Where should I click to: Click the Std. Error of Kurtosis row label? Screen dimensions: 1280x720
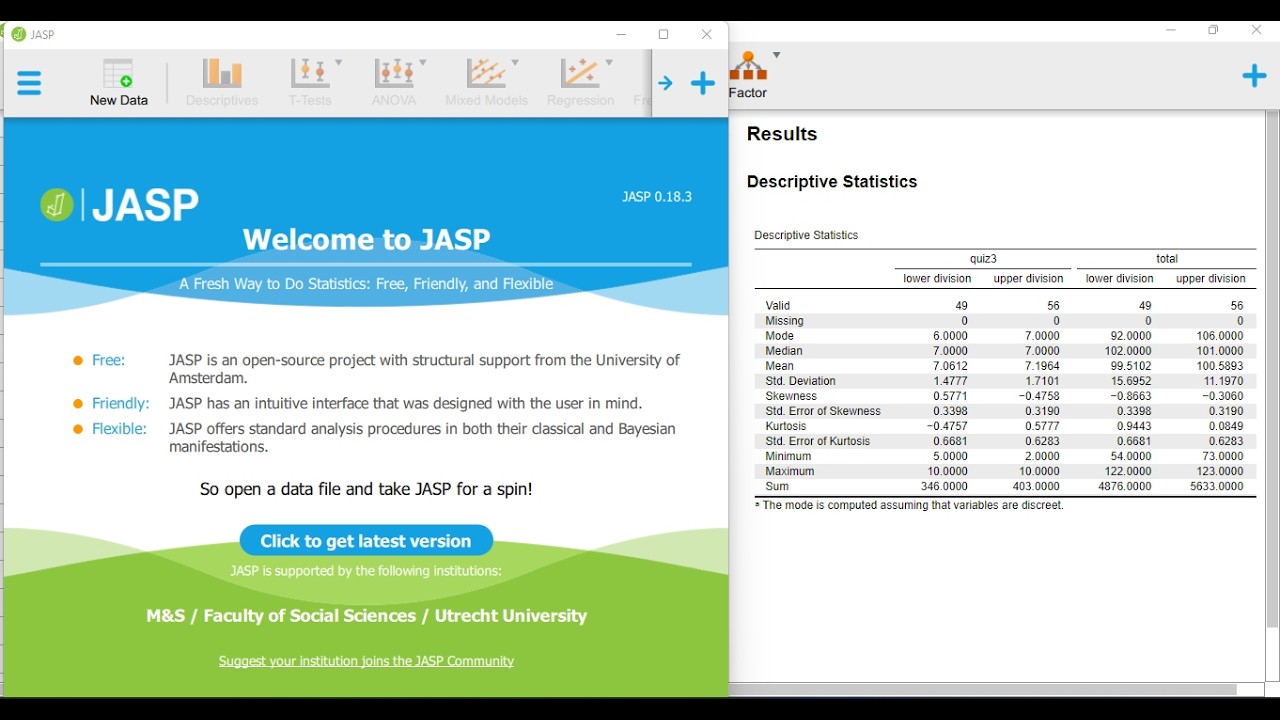tap(818, 442)
